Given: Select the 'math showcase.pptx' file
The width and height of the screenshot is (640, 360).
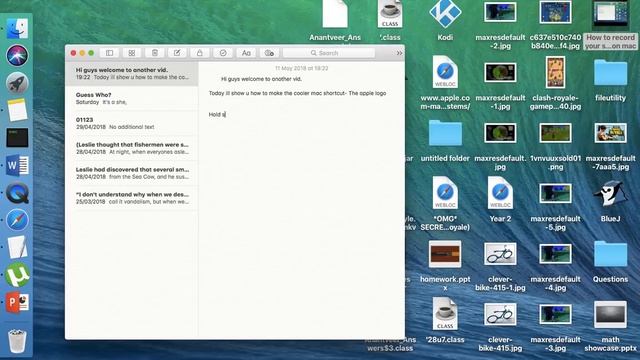Looking at the screenshot, I should pyautogui.click(x=610, y=315).
